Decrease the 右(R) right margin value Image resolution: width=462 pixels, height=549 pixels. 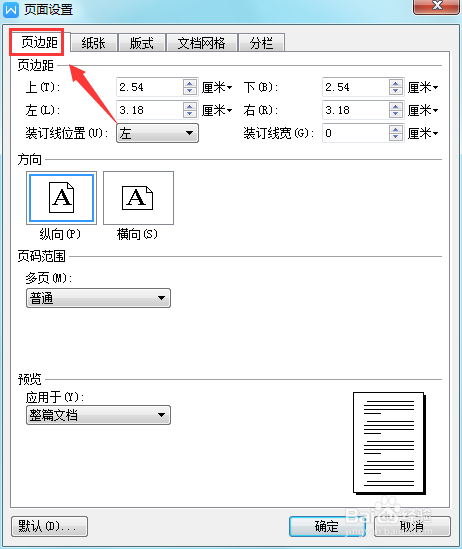[x=396, y=114]
